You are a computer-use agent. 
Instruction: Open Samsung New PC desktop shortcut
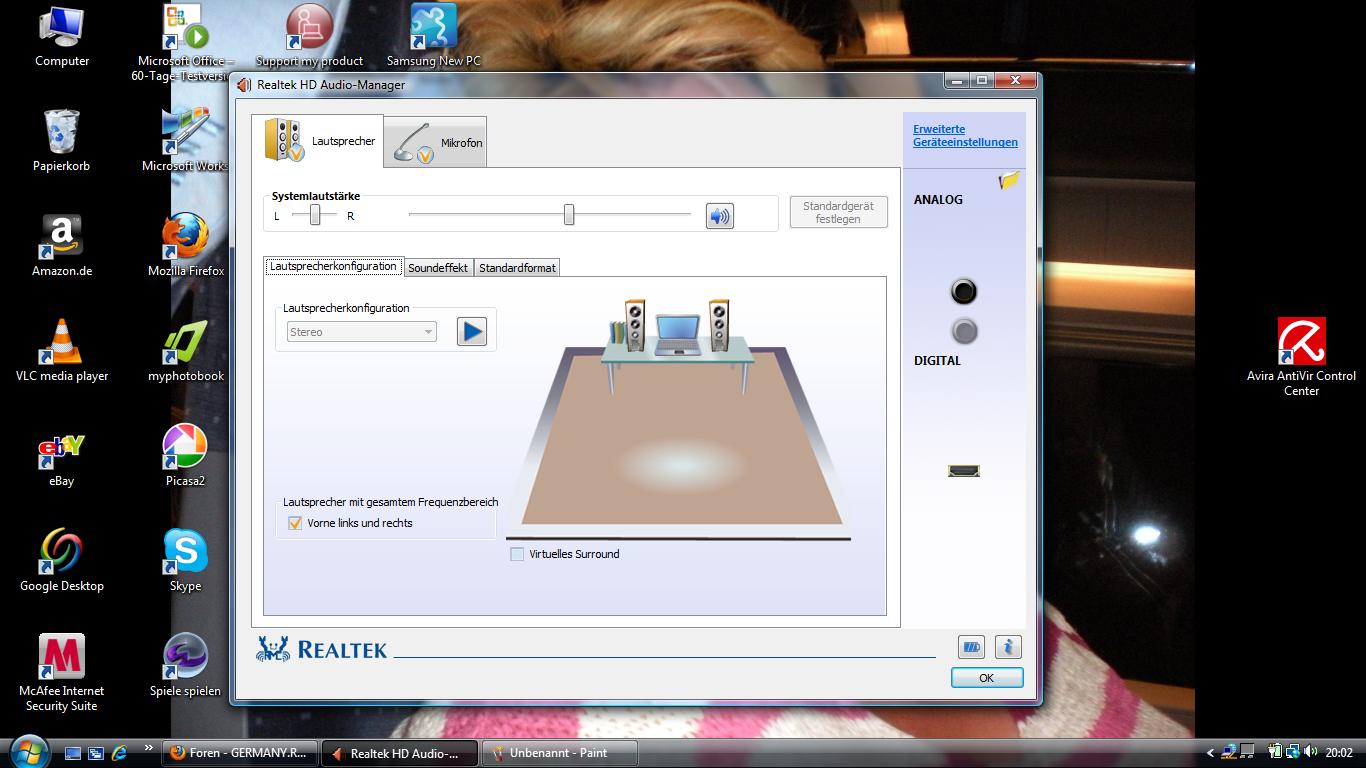pyautogui.click(x=434, y=36)
